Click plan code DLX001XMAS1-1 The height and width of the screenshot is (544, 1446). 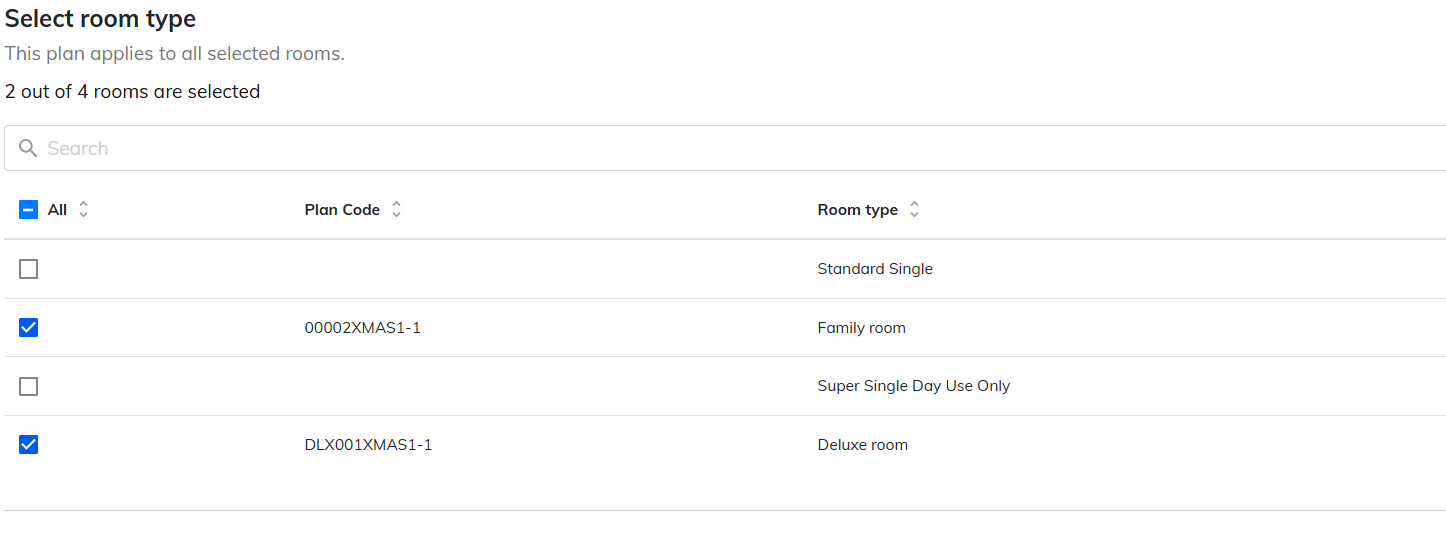[368, 445]
